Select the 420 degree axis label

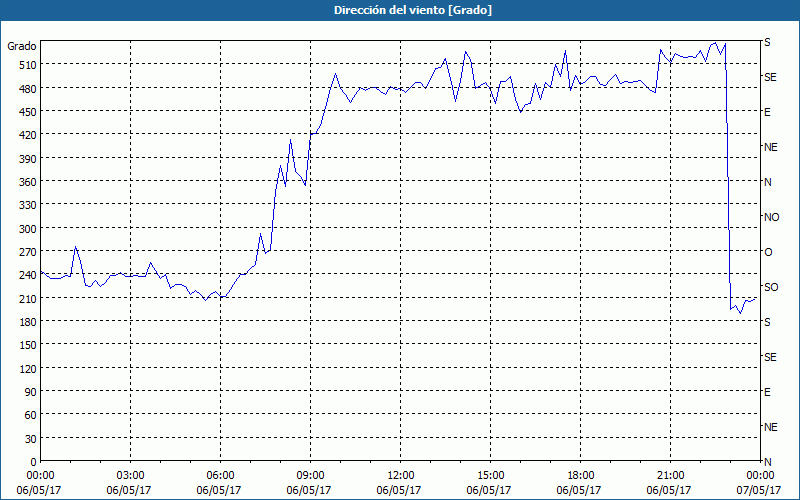29,135
